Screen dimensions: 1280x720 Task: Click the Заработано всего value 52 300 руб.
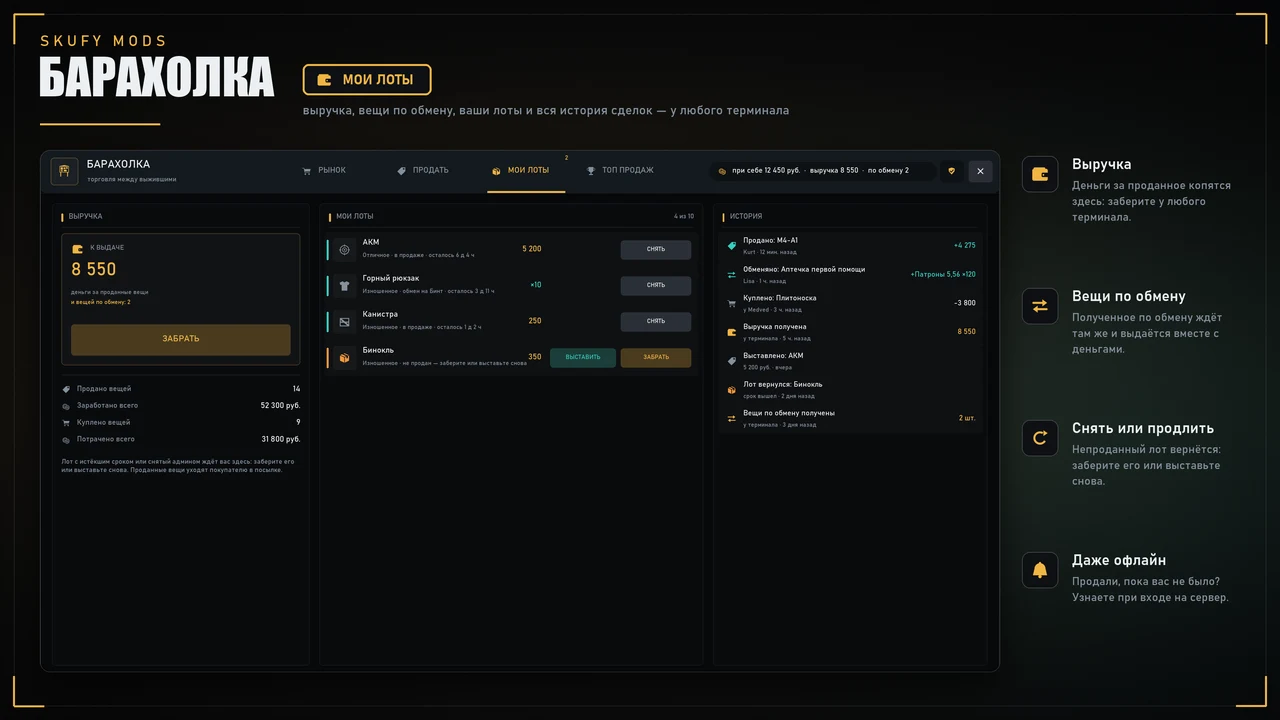click(280, 406)
